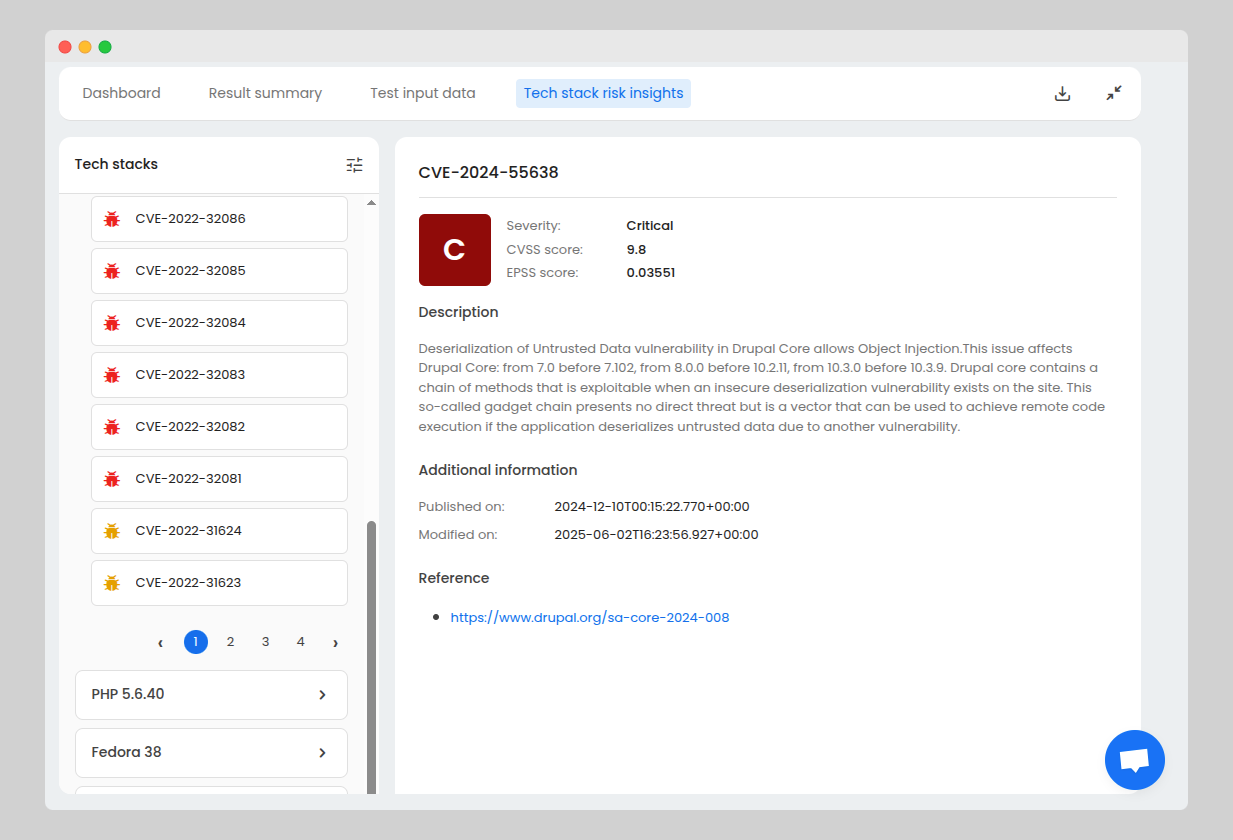The height and width of the screenshot is (840, 1233).
Task: Click the collapse fullscreen arrows icon
Action: pyautogui.click(x=1113, y=93)
